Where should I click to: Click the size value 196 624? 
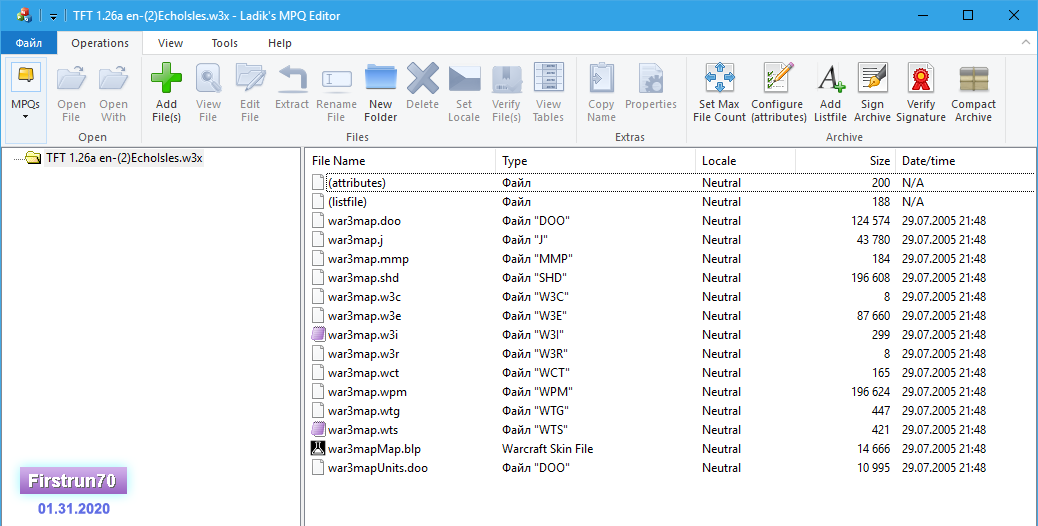tap(871, 392)
